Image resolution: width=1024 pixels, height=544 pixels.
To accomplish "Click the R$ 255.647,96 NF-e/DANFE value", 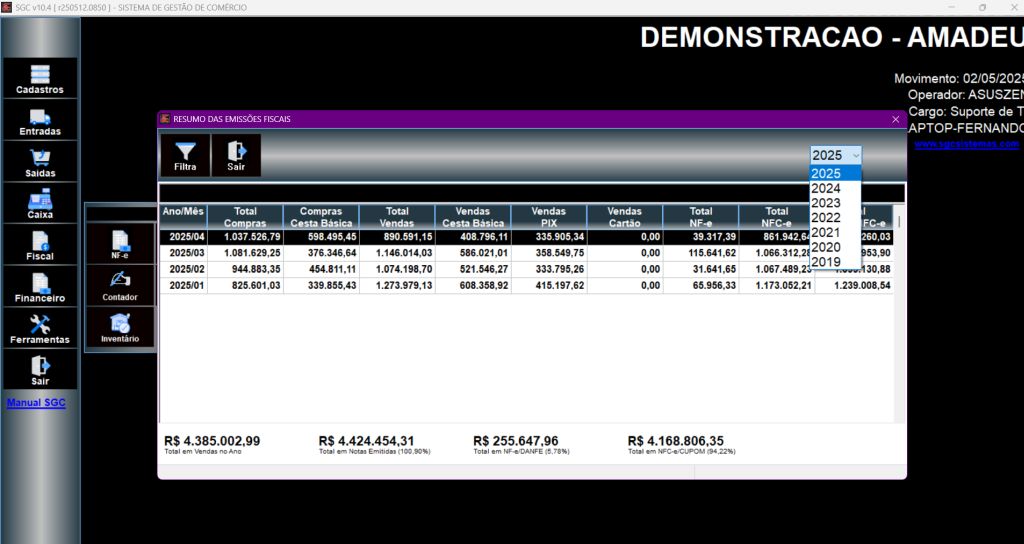I will click(516, 441).
